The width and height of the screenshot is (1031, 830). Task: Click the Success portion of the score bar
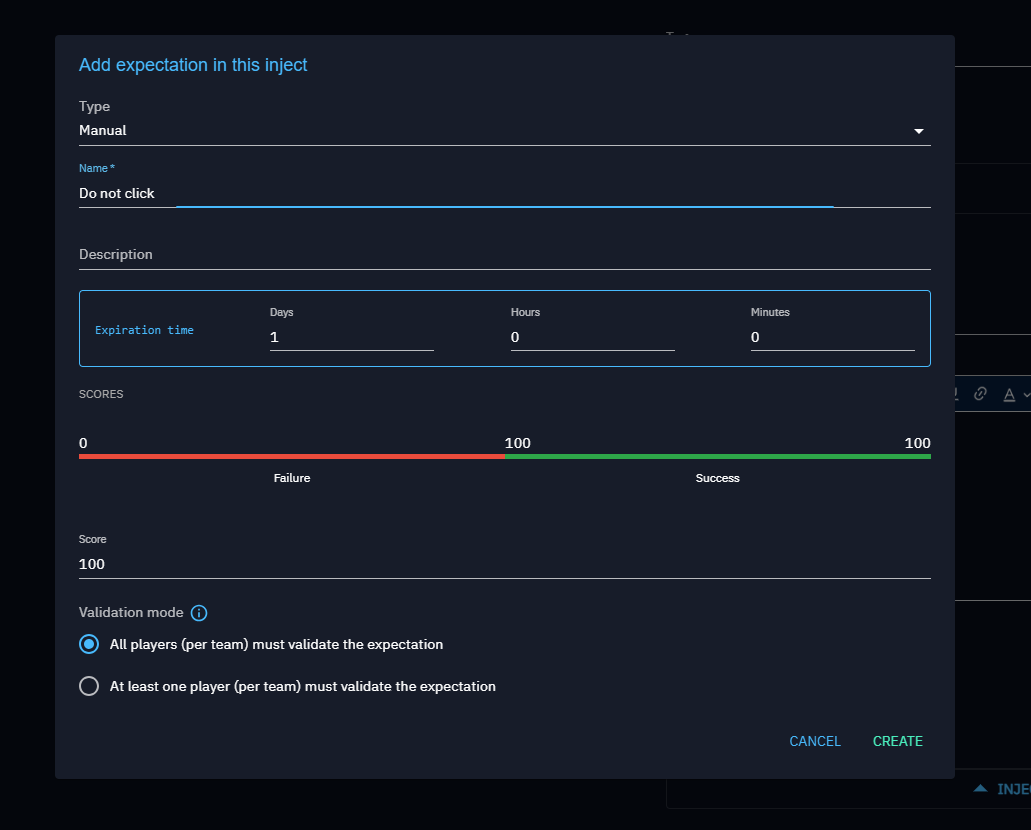pyautogui.click(x=717, y=456)
